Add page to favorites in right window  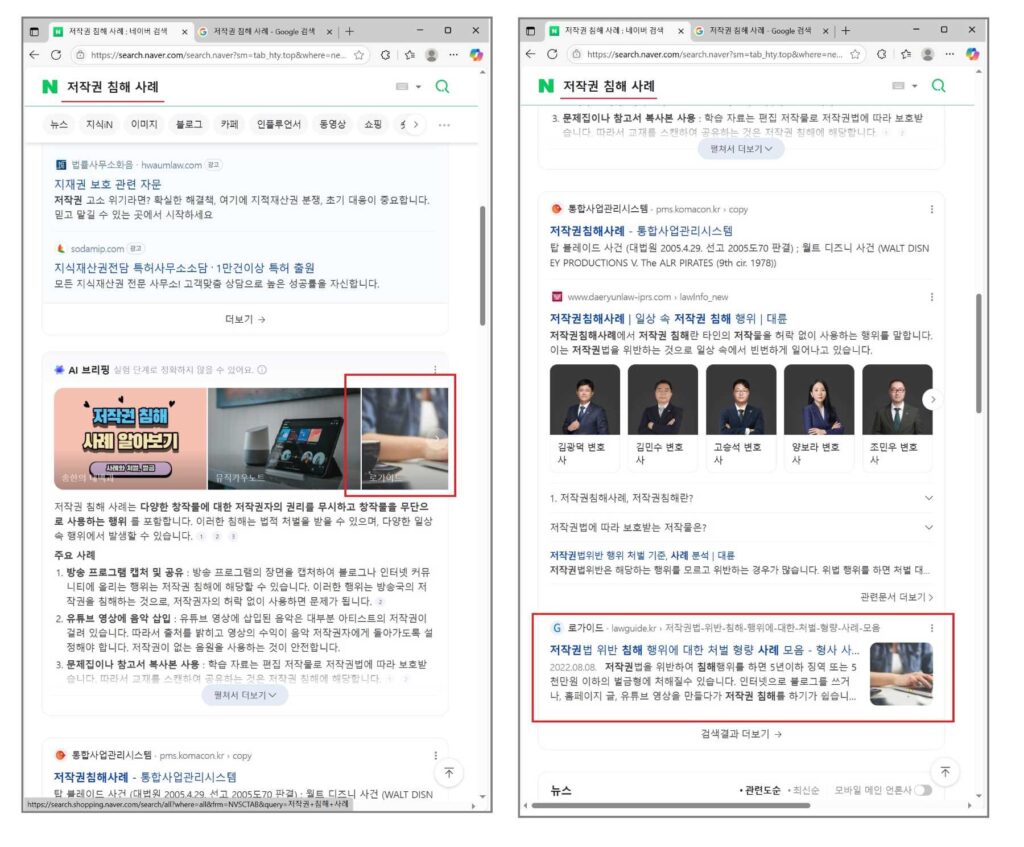tap(855, 54)
